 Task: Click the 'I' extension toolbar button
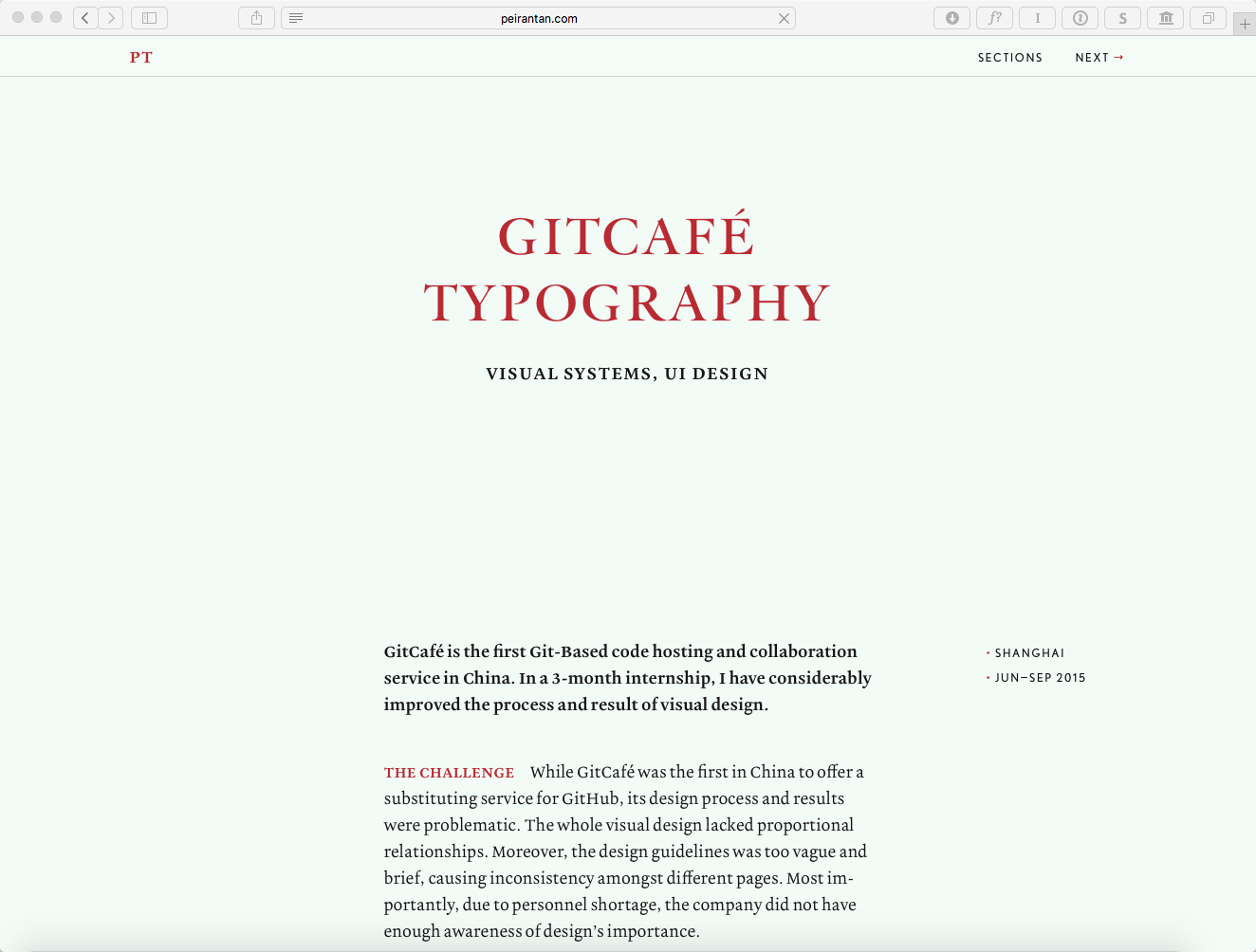pos(1037,18)
